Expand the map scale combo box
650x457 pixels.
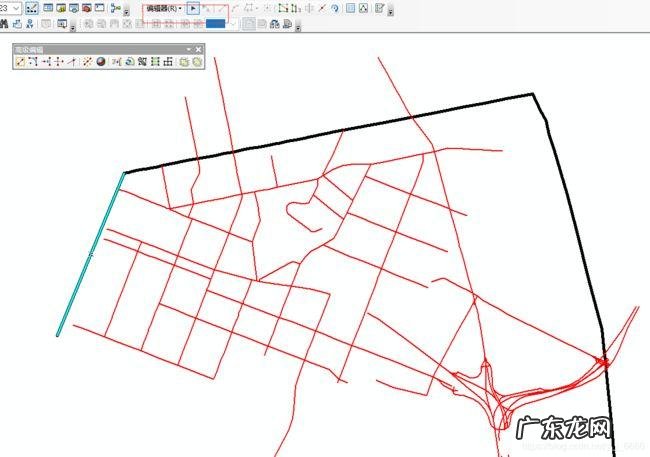pyautogui.click(x=15, y=8)
